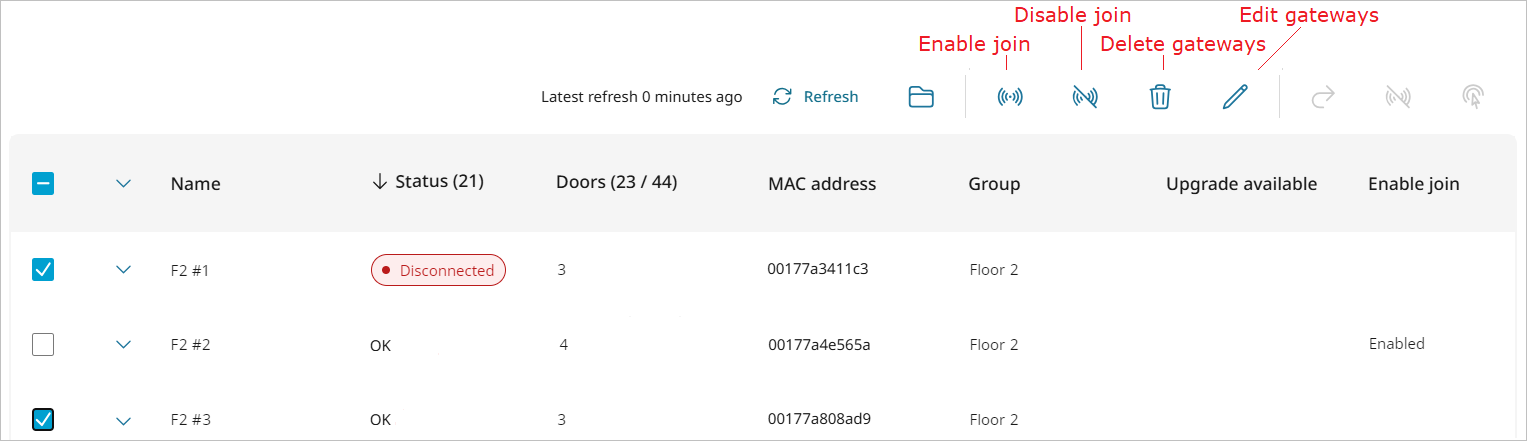Viewport: 1527px width, 441px height.
Task: Click the greyed-out crossed antenna icon
Action: [x=1398, y=97]
